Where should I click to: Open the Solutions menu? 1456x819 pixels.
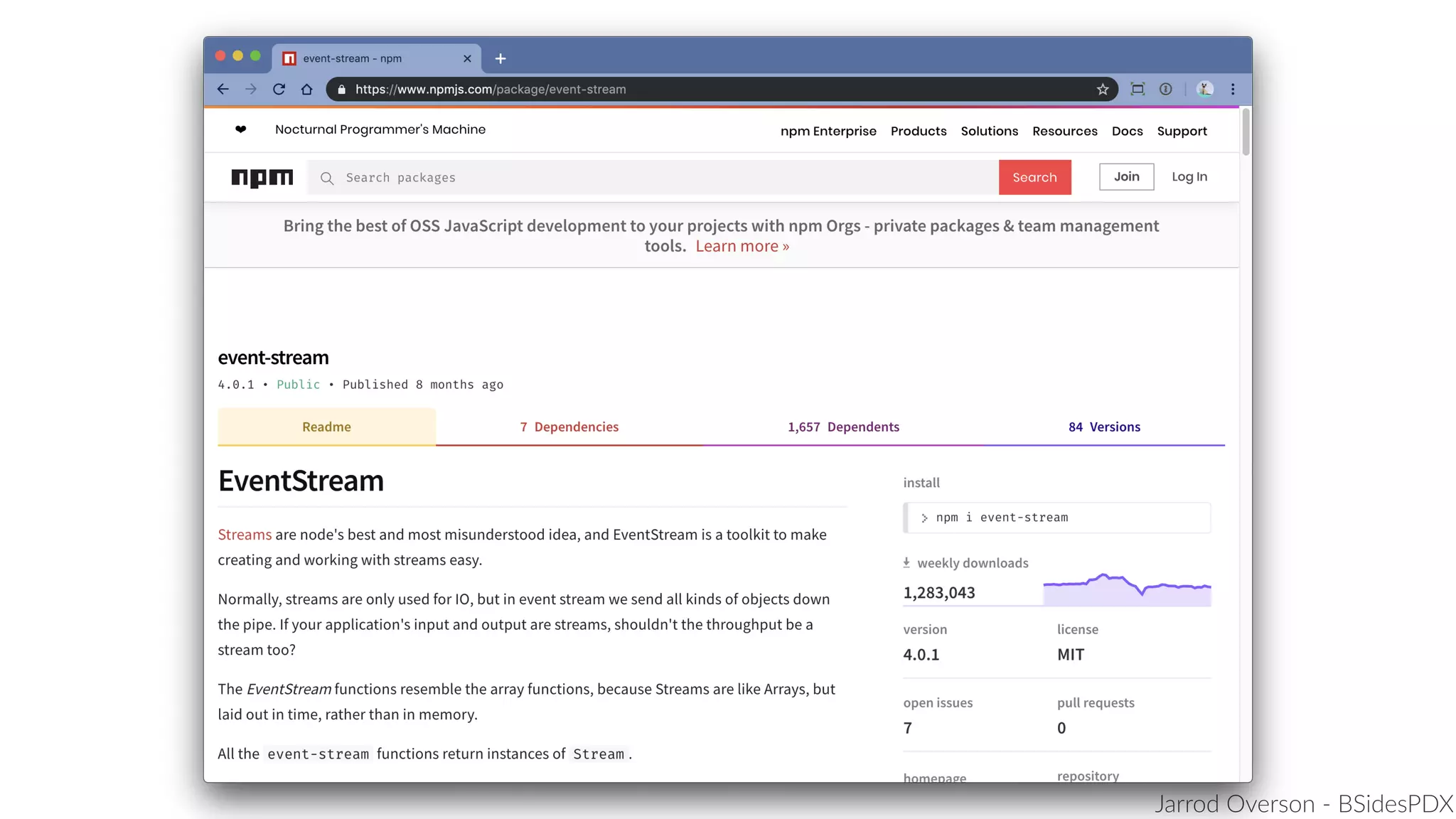(x=989, y=132)
